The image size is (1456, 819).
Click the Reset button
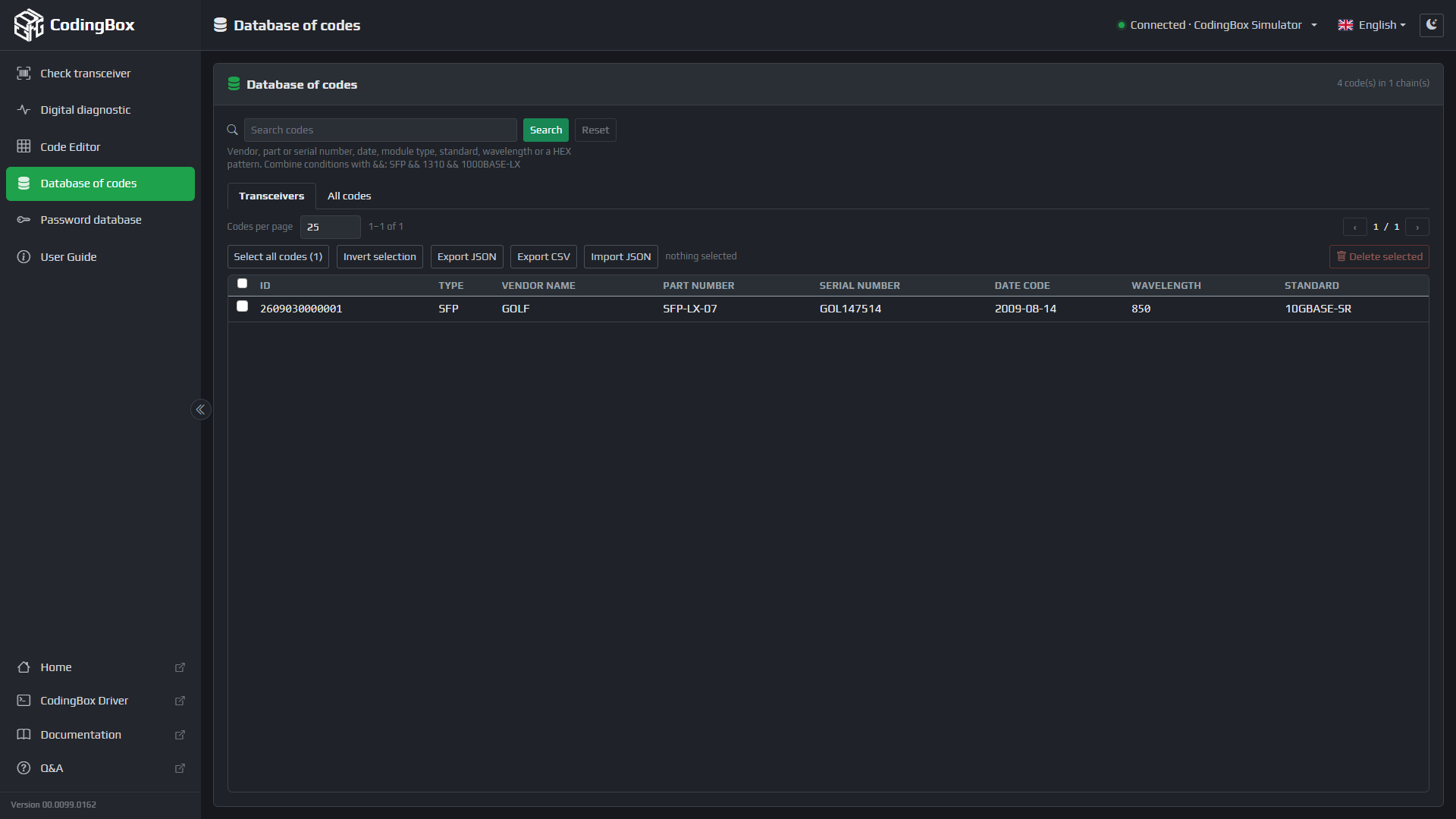pyautogui.click(x=595, y=130)
